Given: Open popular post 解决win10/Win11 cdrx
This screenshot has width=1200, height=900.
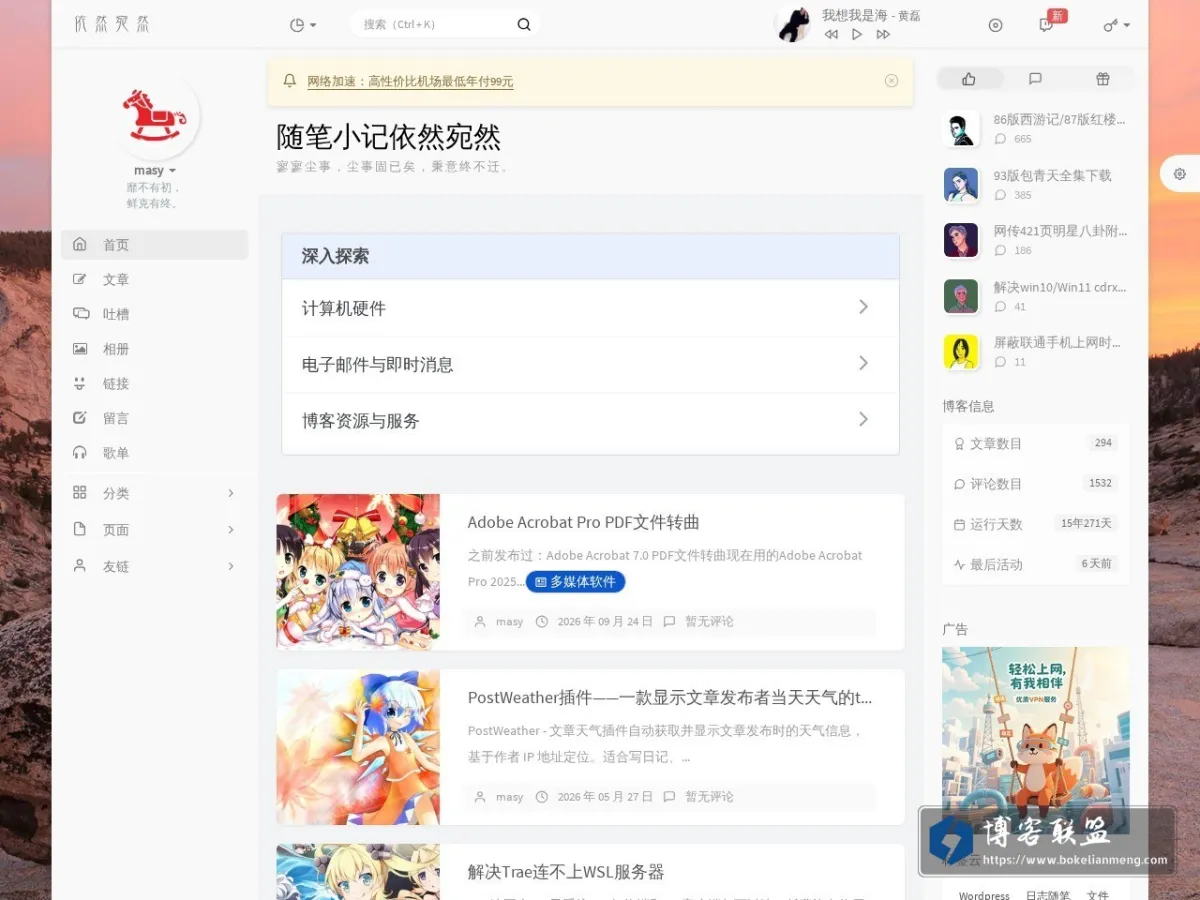Looking at the screenshot, I should point(1060,287).
